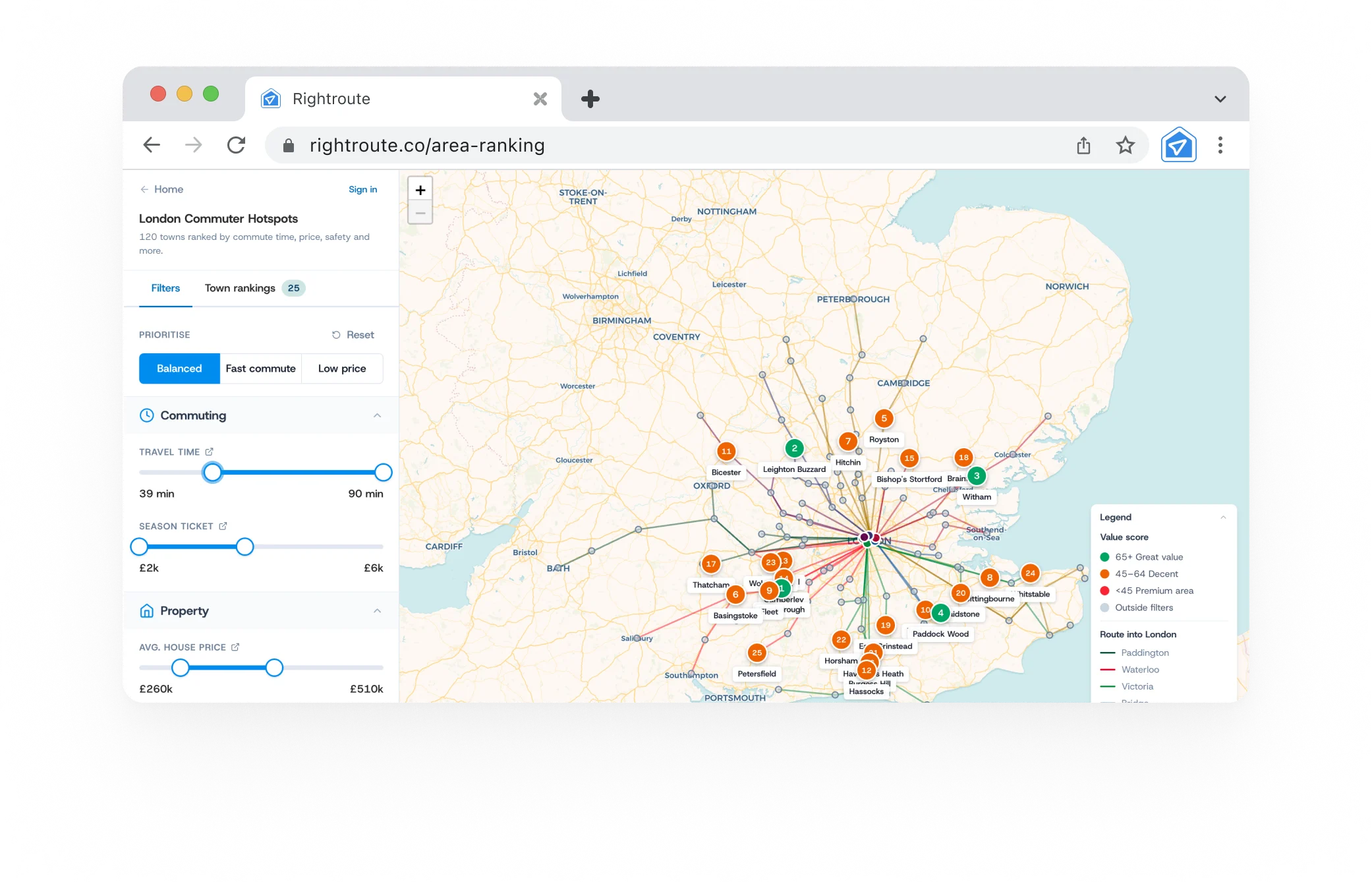Switch to the Filters tab
Viewport: 1372px width, 882px height.
[165, 288]
